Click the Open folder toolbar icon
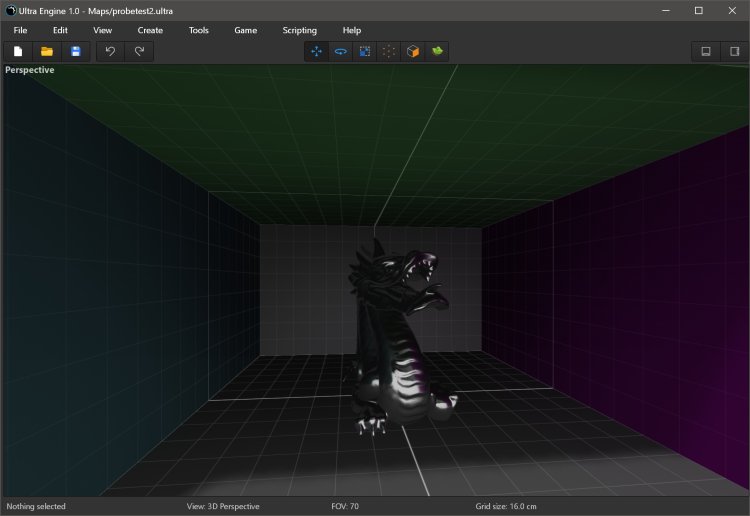Image resolution: width=750 pixels, height=516 pixels. click(46, 51)
